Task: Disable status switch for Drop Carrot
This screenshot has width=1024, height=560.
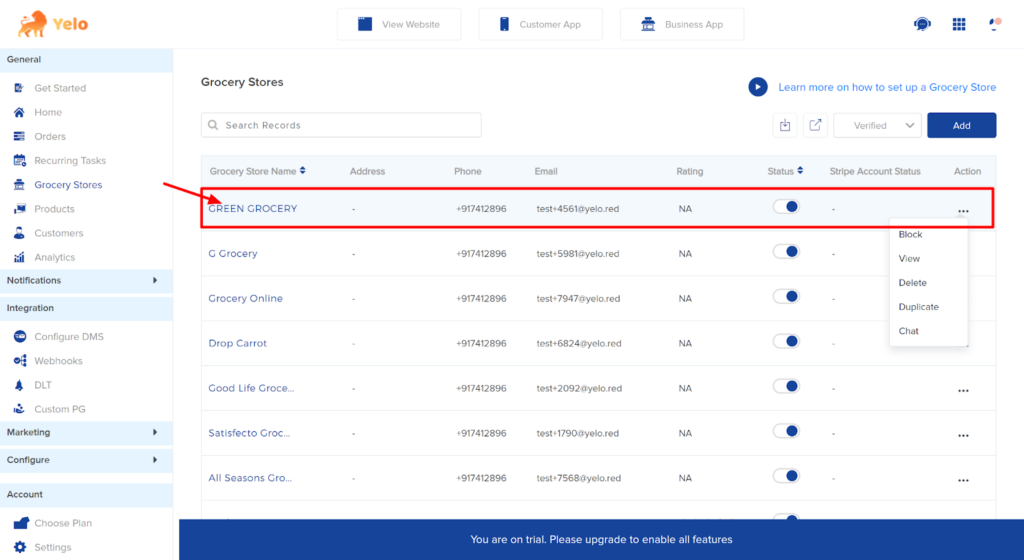Action: point(786,342)
